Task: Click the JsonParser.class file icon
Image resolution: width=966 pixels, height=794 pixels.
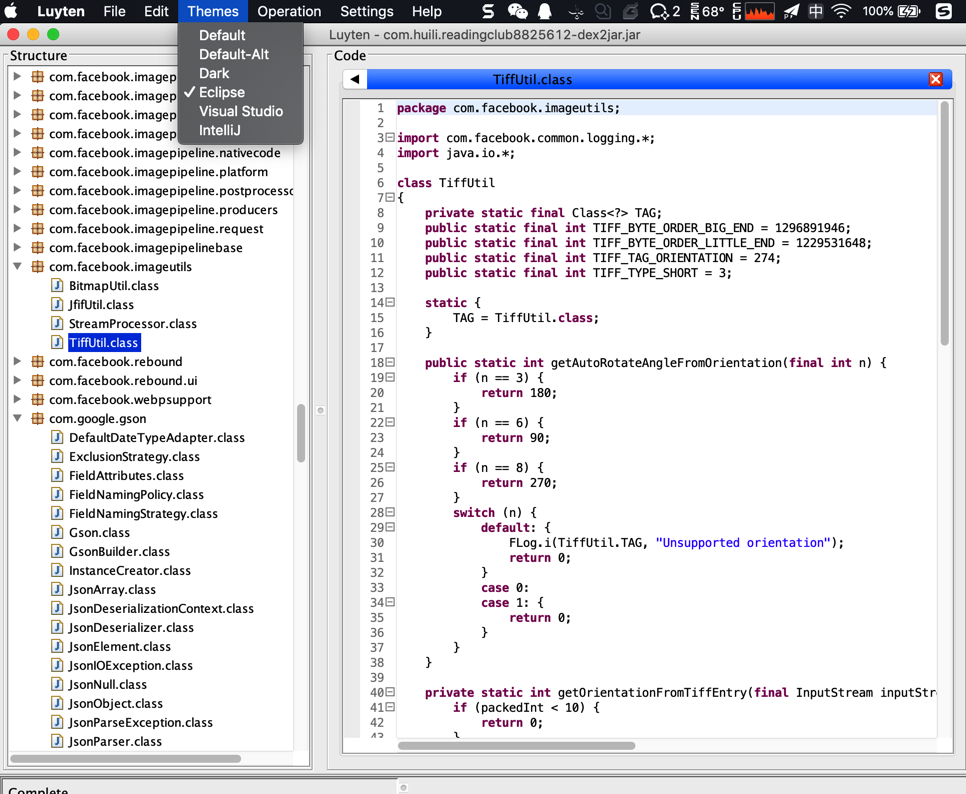Action: 57,741
